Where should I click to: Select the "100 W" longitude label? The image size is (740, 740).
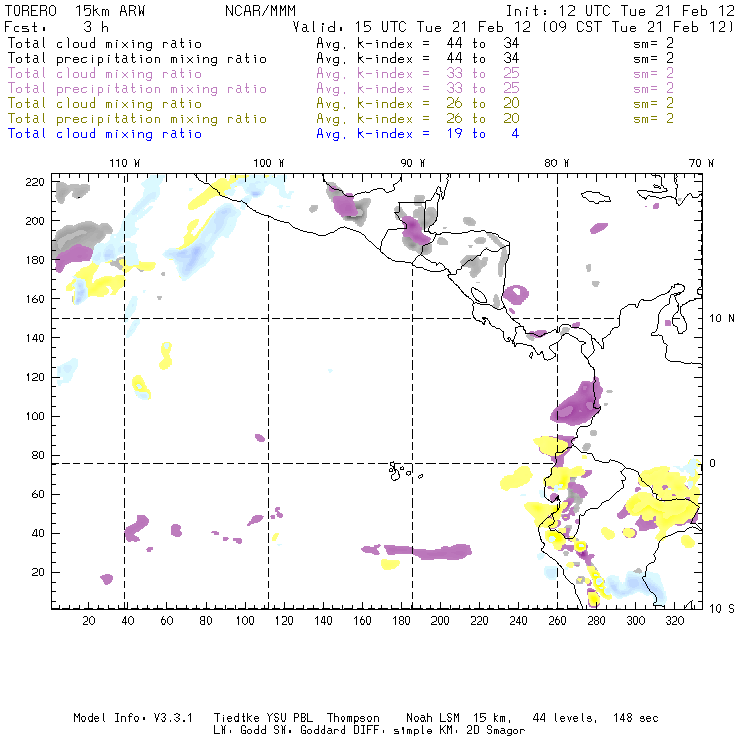(269, 163)
